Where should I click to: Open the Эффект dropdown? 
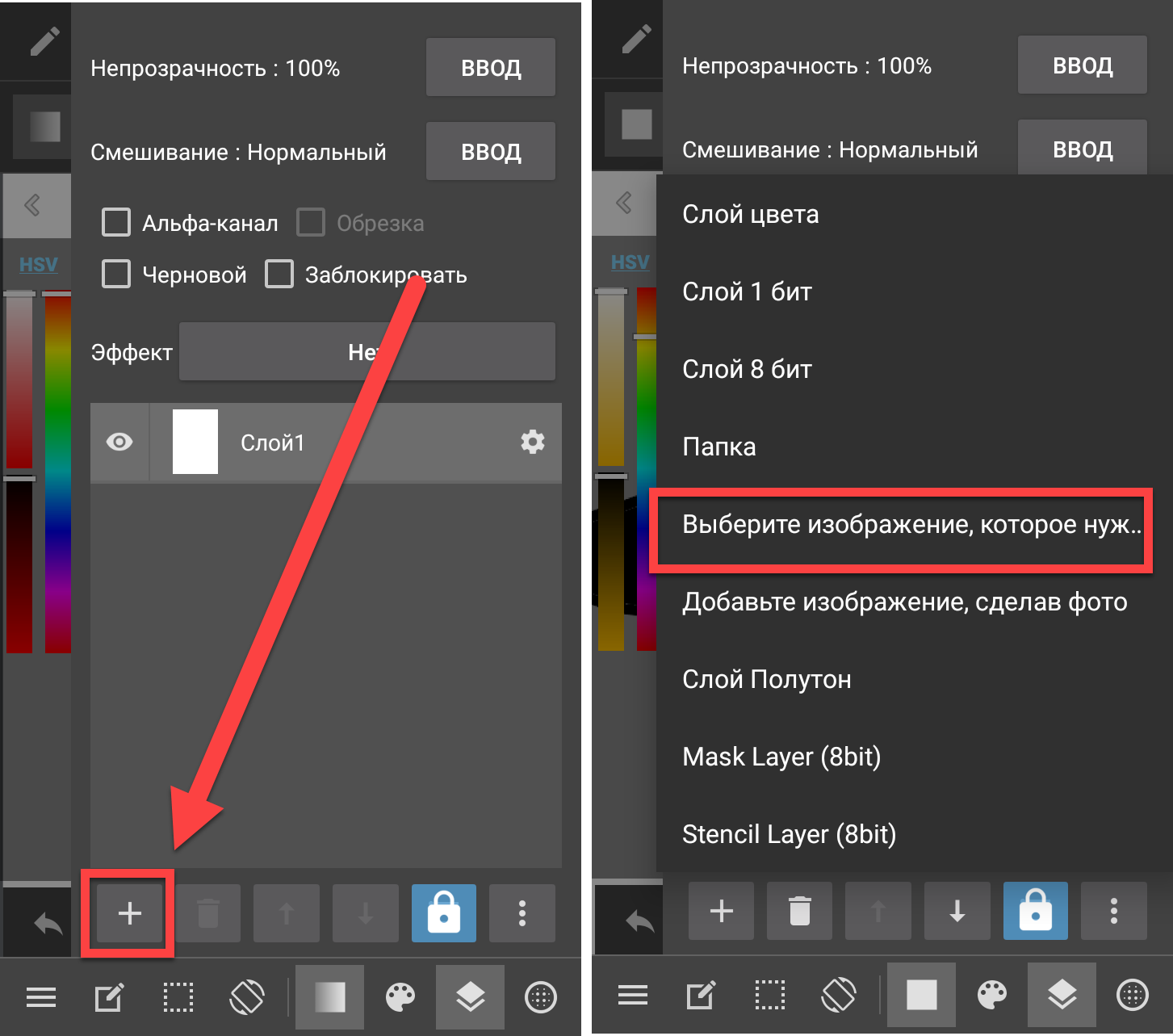click(367, 351)
